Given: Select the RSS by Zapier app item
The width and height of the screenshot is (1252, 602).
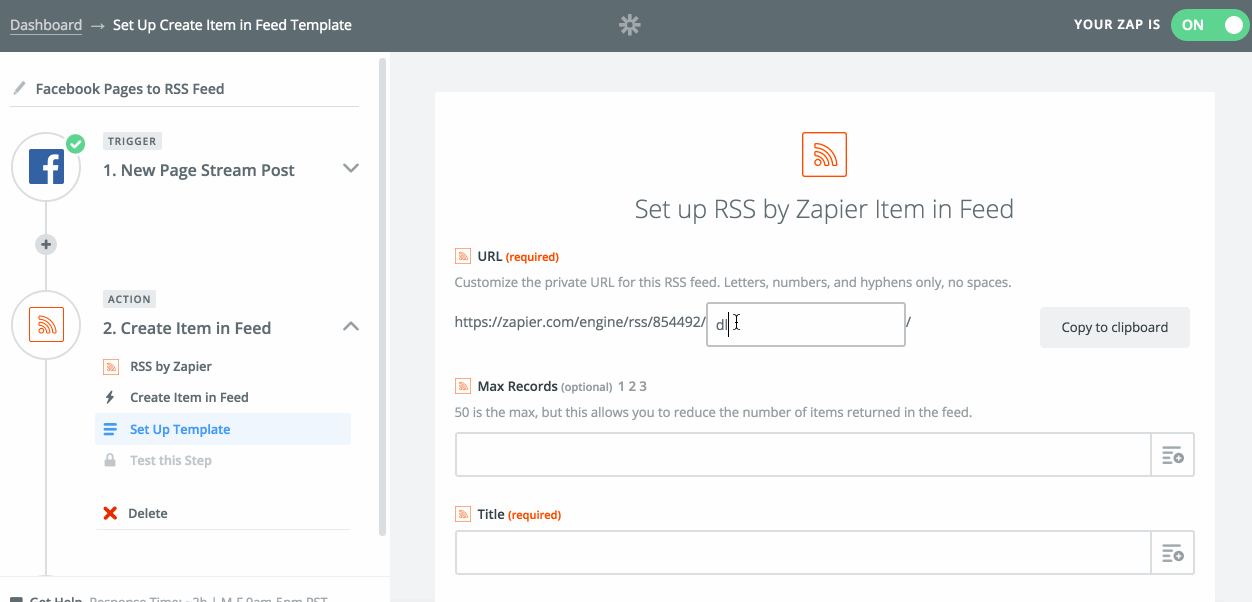Looking at the screenshot, I should coord(170,366).
